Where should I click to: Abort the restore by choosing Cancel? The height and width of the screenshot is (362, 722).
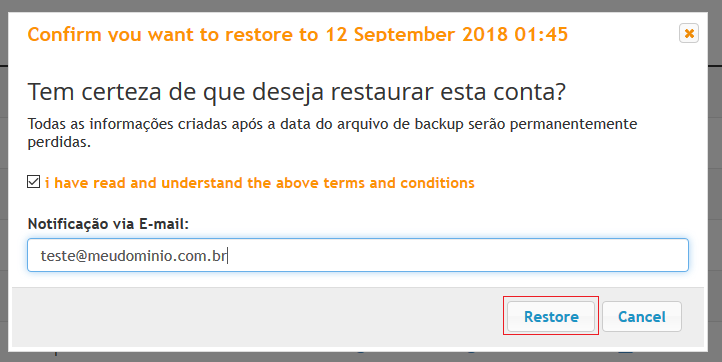[x=641, y=316]
